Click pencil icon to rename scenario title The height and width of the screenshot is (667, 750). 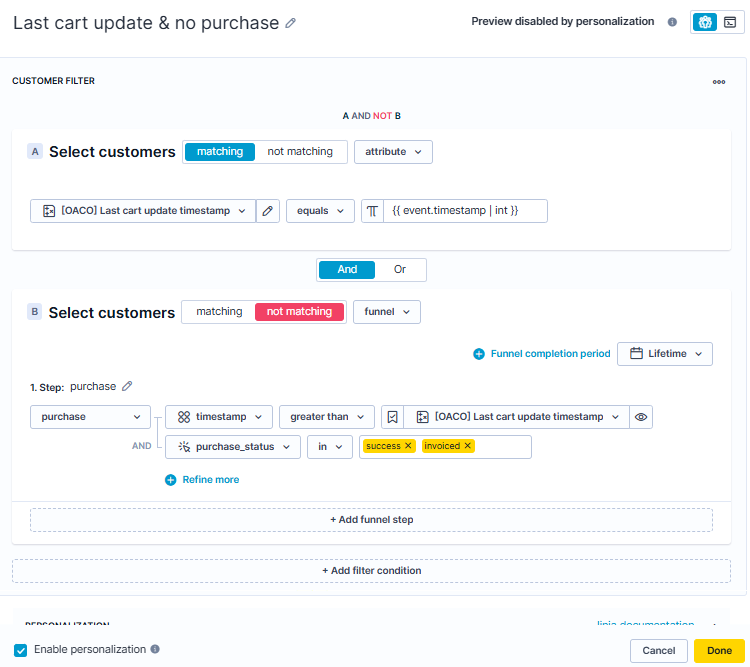(x=291, y=23)
